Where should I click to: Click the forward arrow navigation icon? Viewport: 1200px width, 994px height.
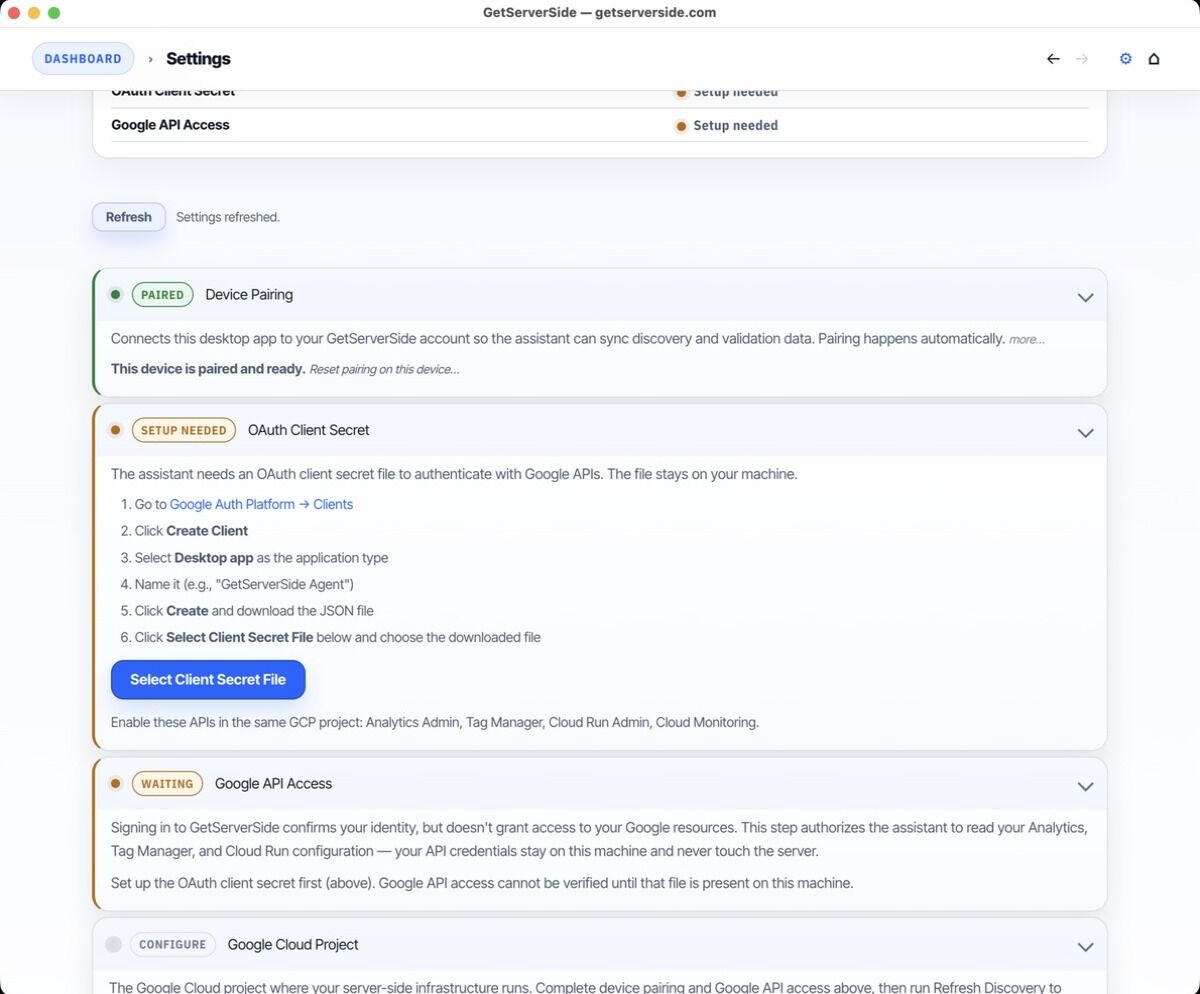point(1081,59)
